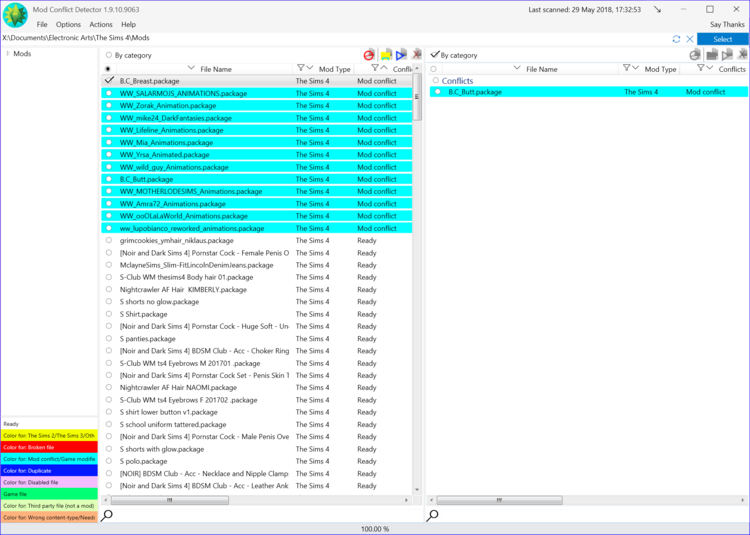The image size is (750, 535).
Task: Collapse the Conflicts group in right list
Action: pyautogui.click(x=436, y=80)
